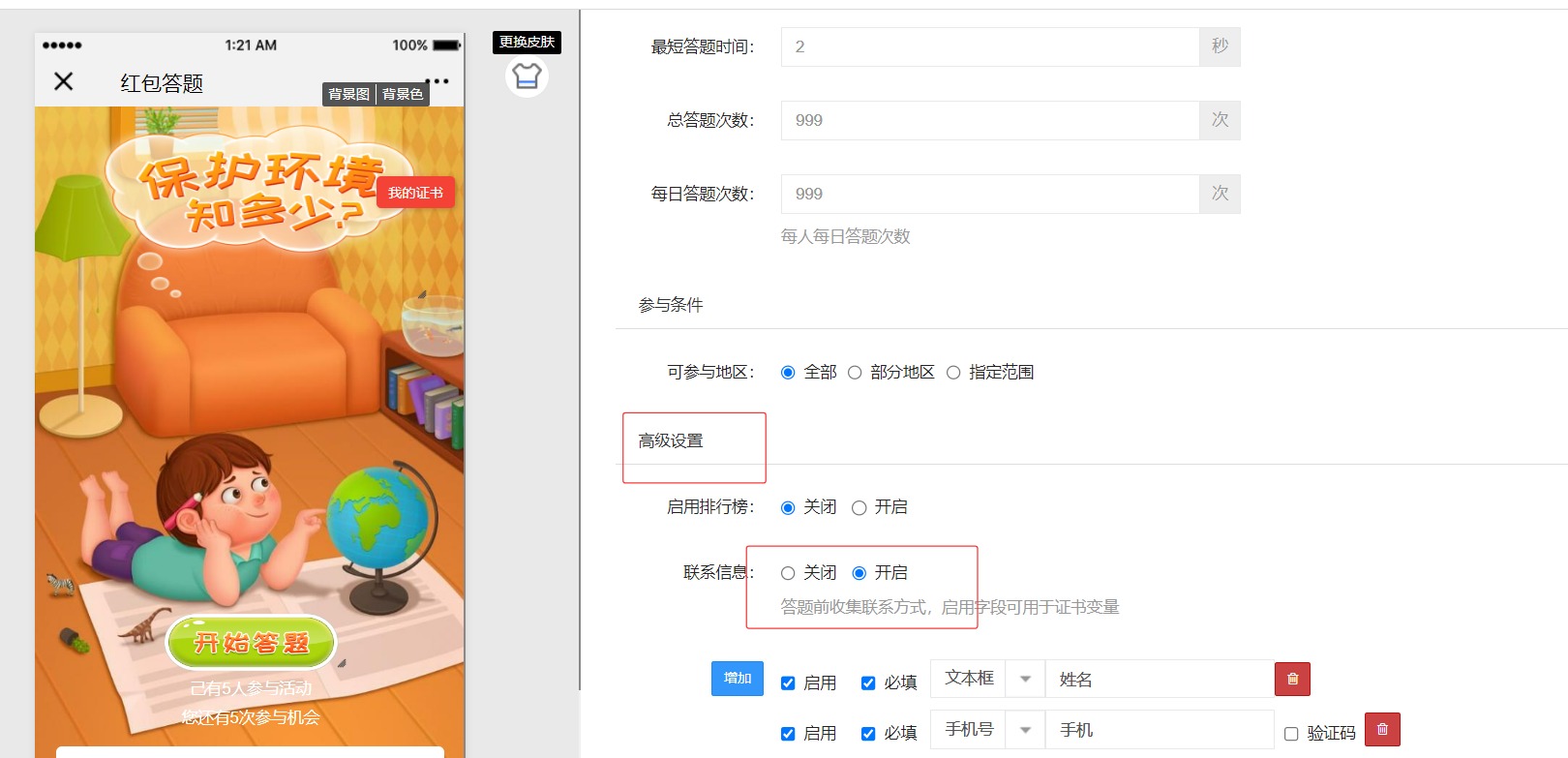Click the 姓名 field name input
1568x758 pixels.
pyautogui.click(x=1160, y=679)
